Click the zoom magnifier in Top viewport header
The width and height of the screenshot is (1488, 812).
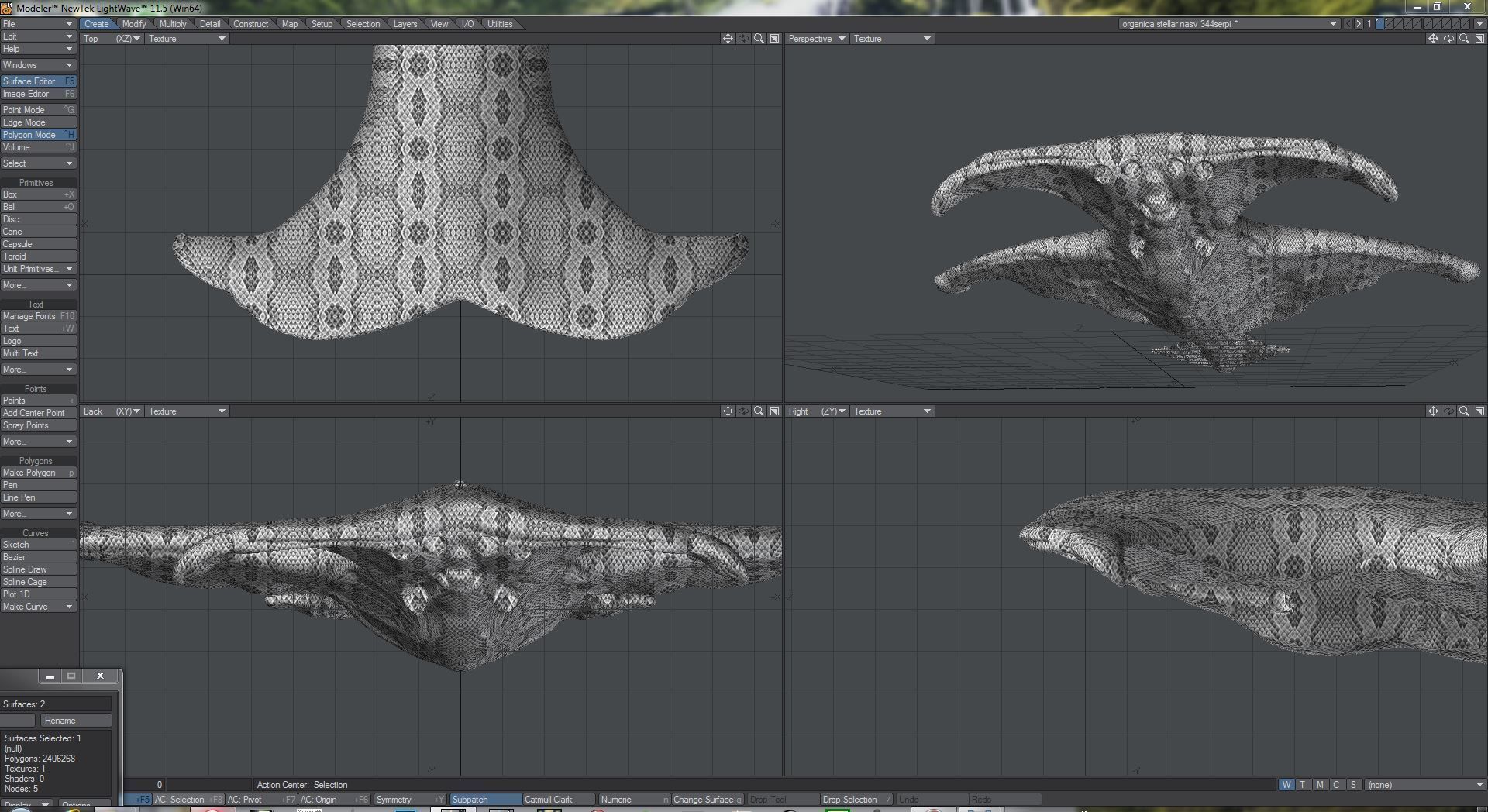pyautogui.click(x=759, y=39)
